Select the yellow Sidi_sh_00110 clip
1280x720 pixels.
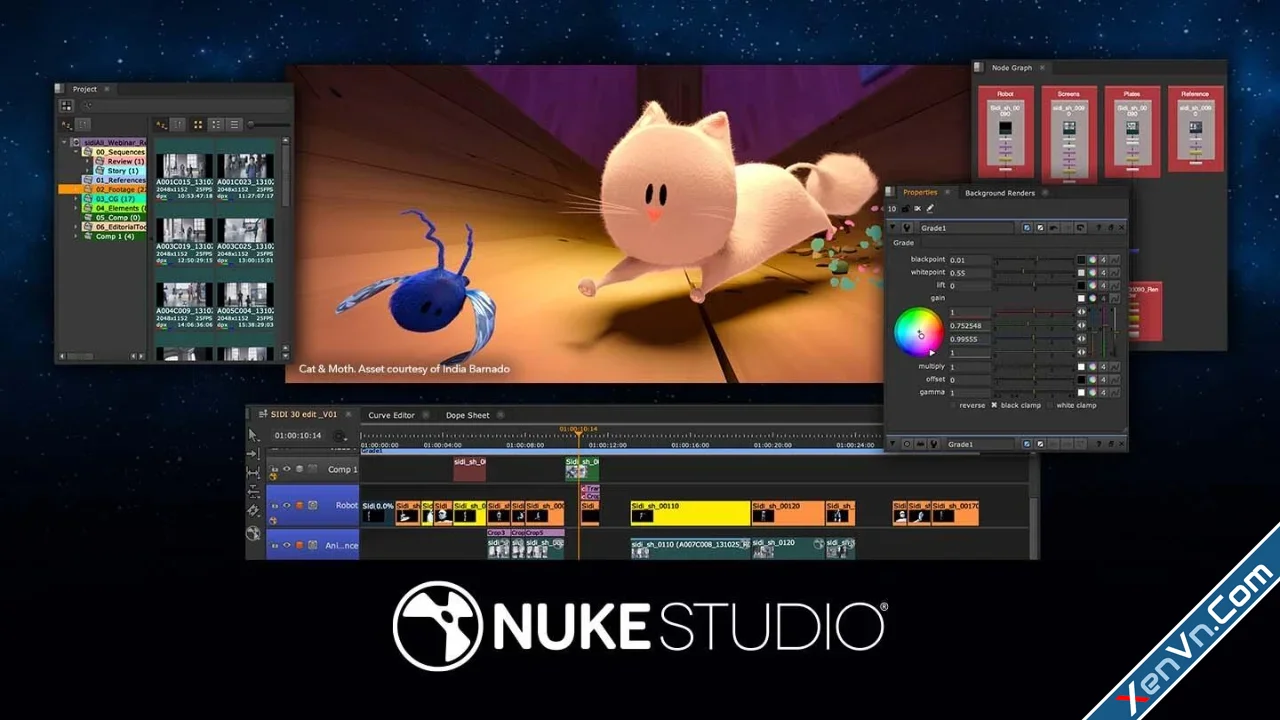click(690, 513)
